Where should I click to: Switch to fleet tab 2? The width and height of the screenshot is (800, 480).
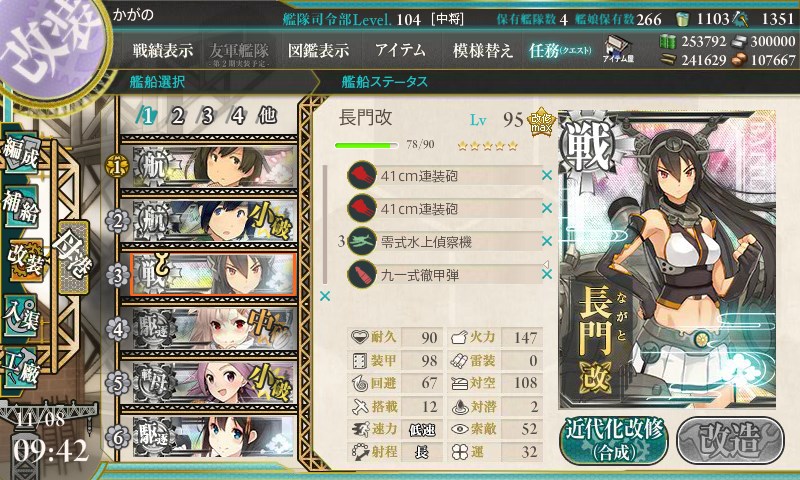point(177,116)
